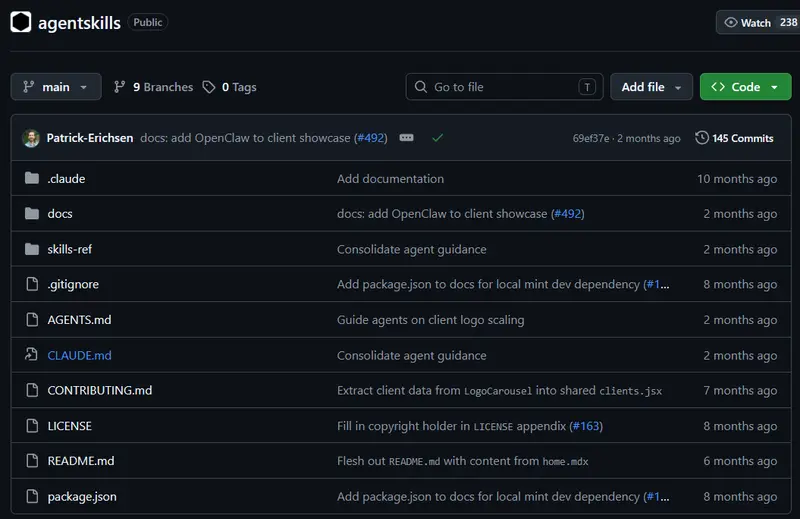Click the CONTRIBUTING.md file icon
Screen dimensions: 800x519
pos(32,390)
